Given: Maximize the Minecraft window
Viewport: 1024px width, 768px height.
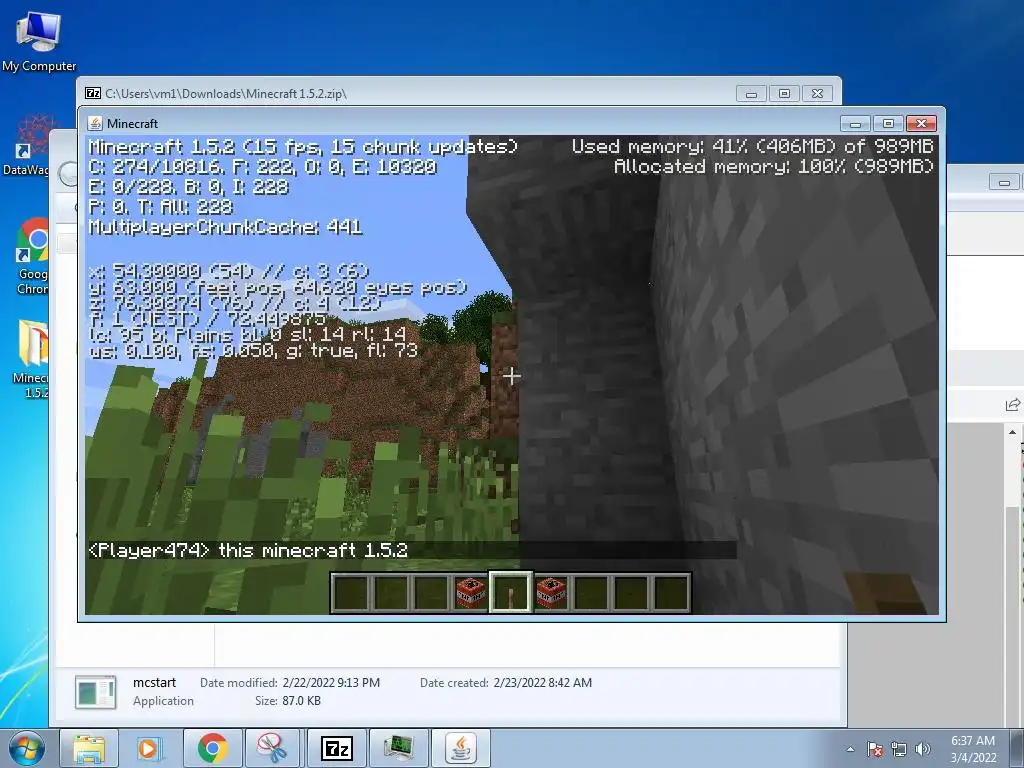Looking at the screenshot, I should tap(888, 123).
